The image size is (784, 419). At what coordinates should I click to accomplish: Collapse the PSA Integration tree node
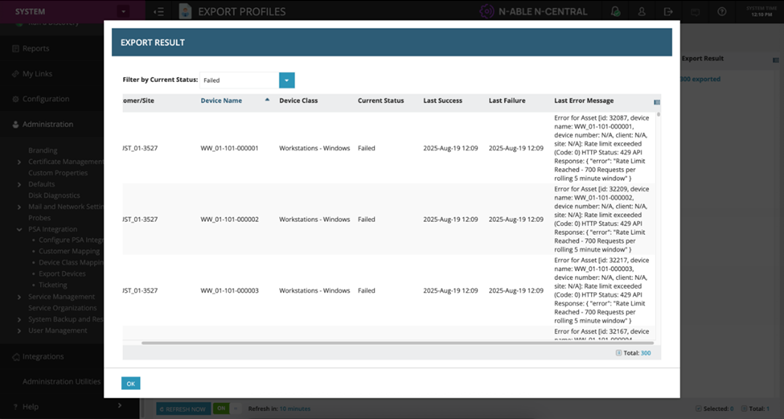click(19, 229)
